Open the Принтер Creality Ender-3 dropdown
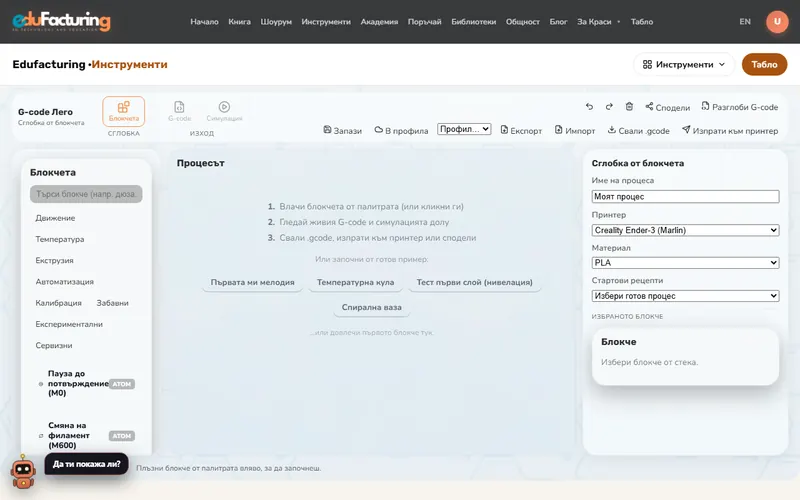This screenshot has height=500, width=800. 685,230
